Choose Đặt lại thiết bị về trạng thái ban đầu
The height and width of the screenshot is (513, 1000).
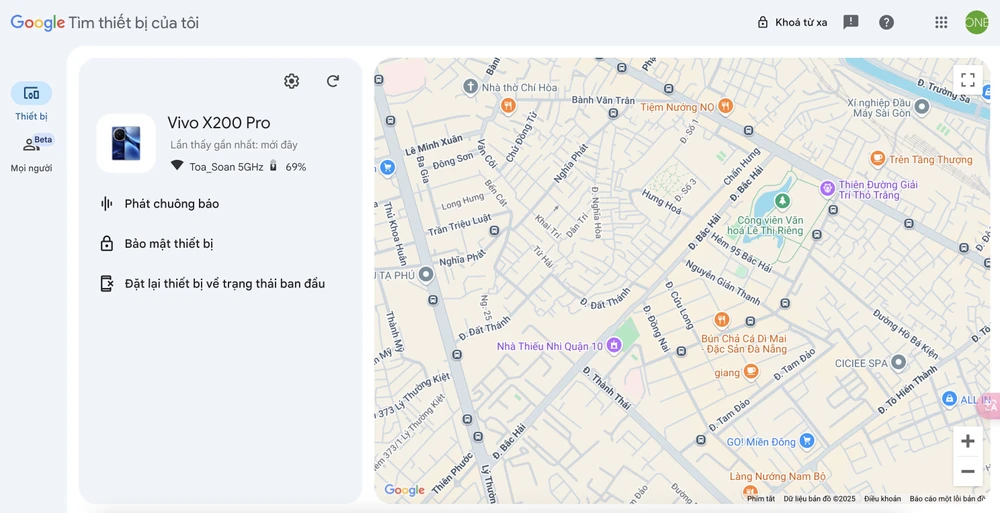(212, 283)
